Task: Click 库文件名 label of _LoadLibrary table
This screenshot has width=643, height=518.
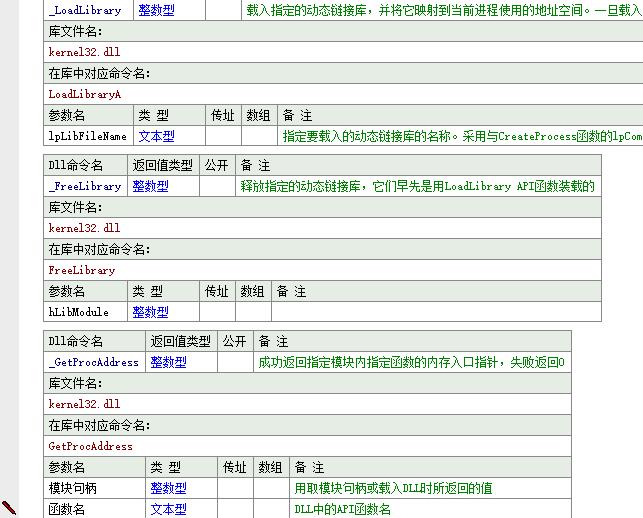Action: tap(75, 31)
